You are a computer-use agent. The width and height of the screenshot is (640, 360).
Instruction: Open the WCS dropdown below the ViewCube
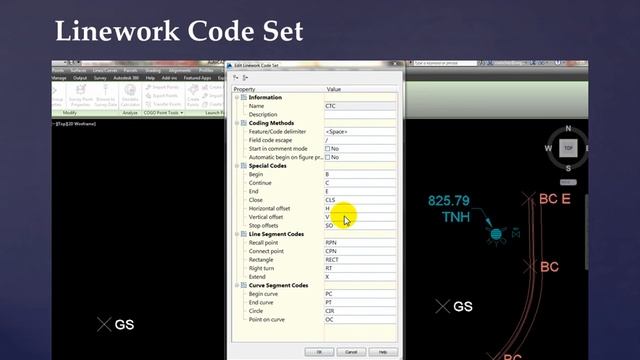click(x=568, y=182)
